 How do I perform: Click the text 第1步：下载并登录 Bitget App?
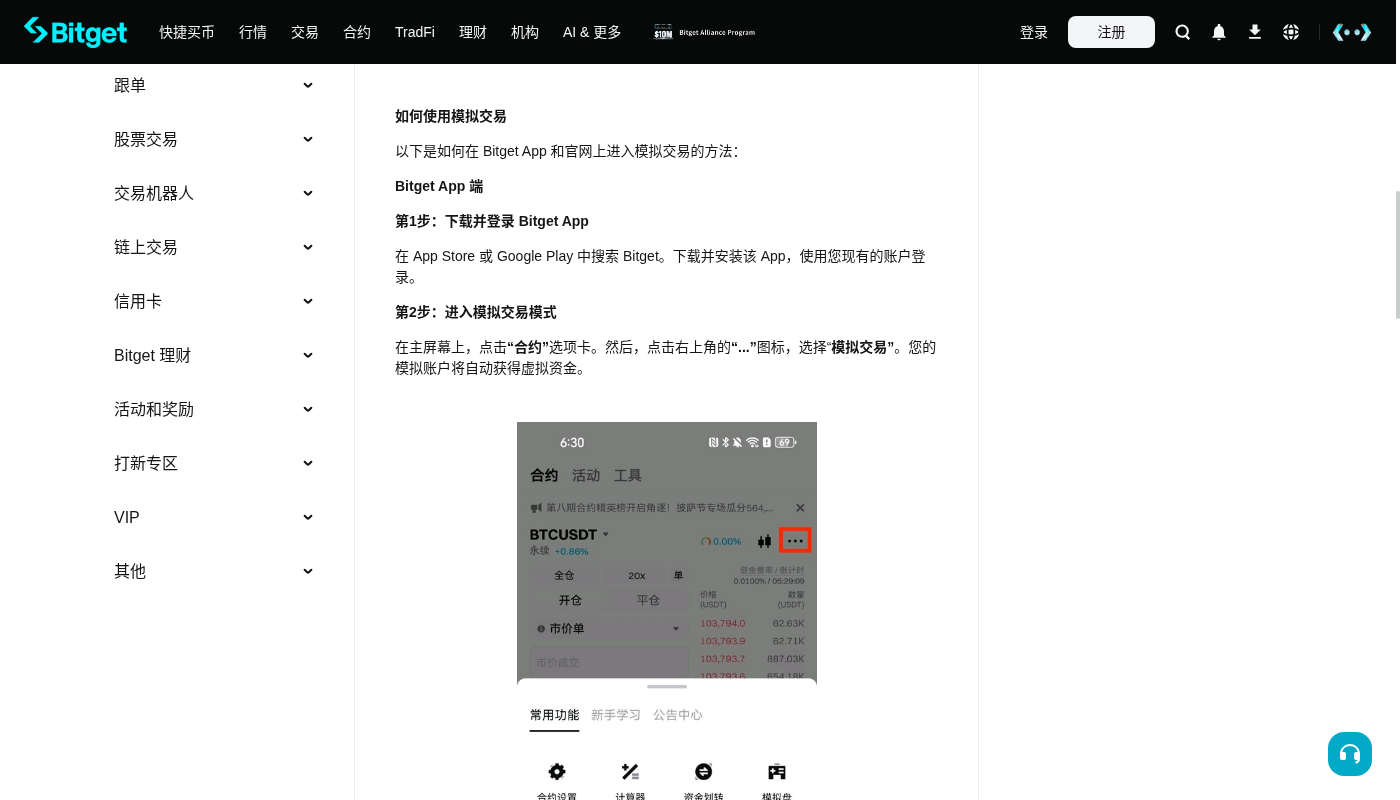click(x=492, y=221)
